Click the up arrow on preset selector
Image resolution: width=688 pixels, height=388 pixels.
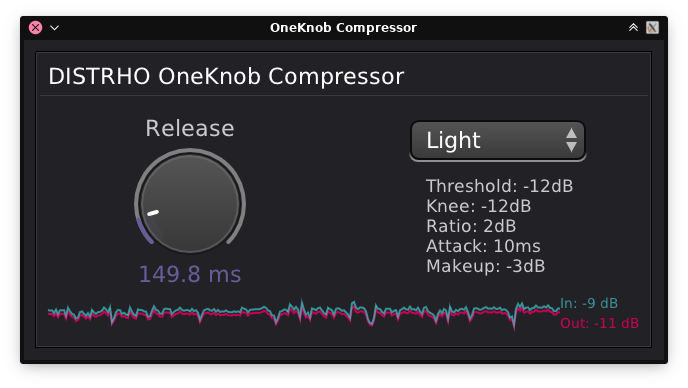tap(571, 133)
